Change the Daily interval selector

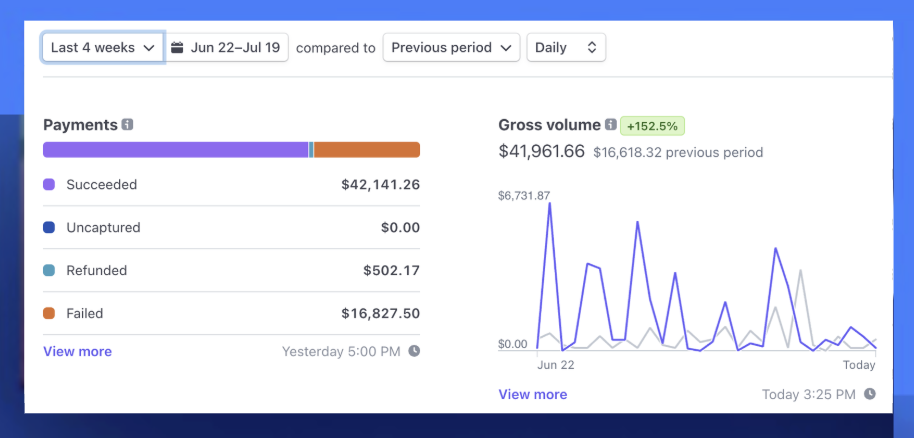[565, 47]
